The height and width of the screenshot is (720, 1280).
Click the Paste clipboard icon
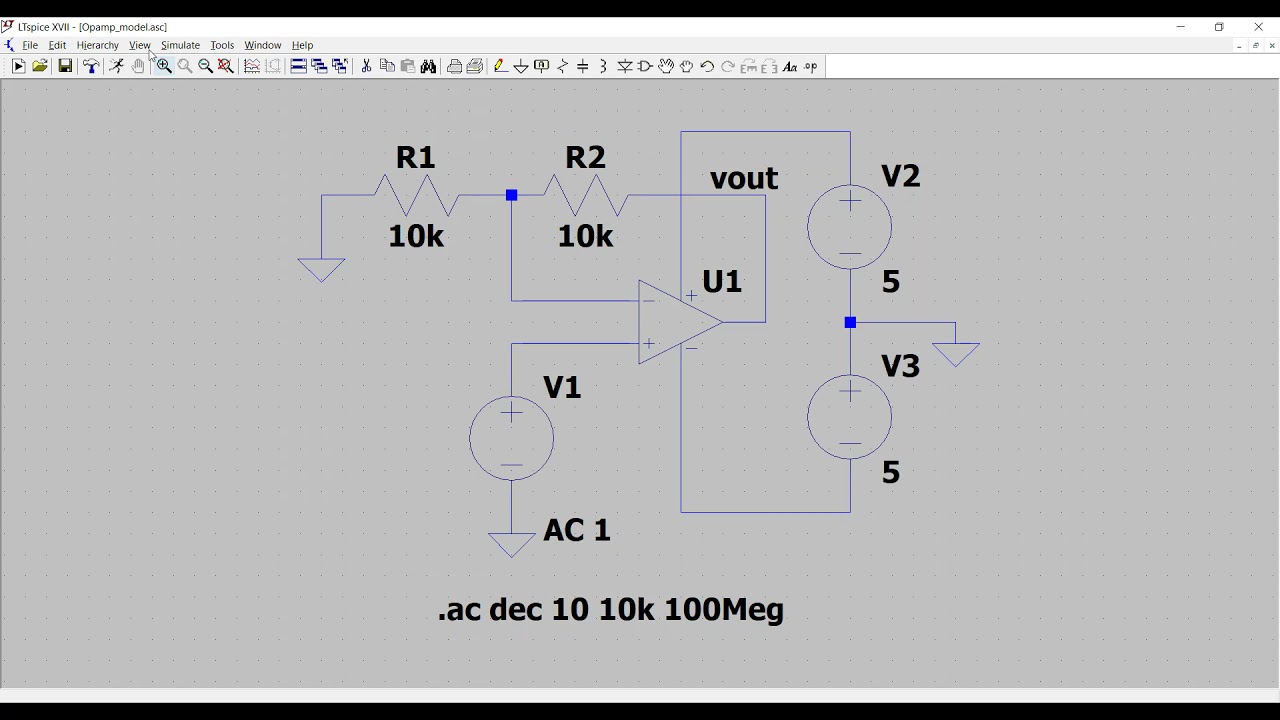point(408,66)
